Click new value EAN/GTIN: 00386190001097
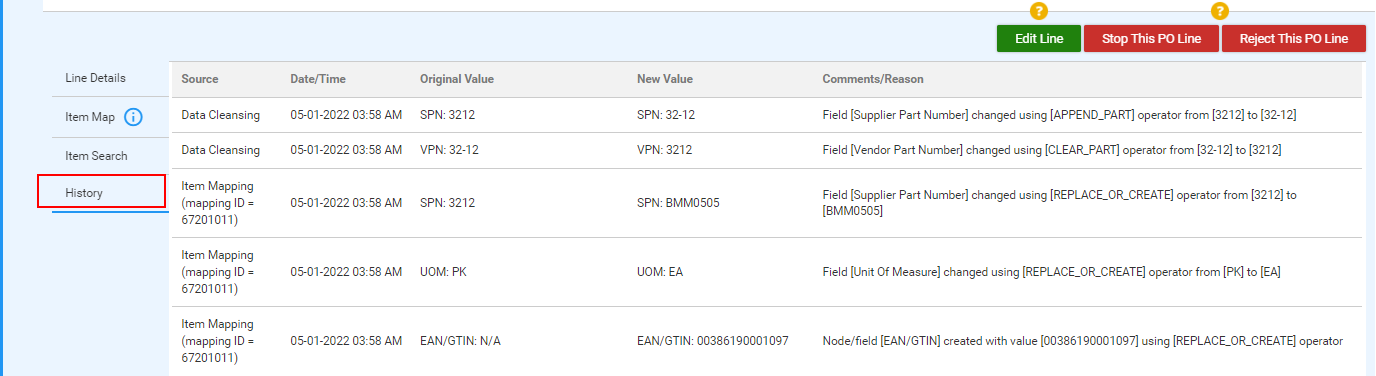 tap(713, 341)
